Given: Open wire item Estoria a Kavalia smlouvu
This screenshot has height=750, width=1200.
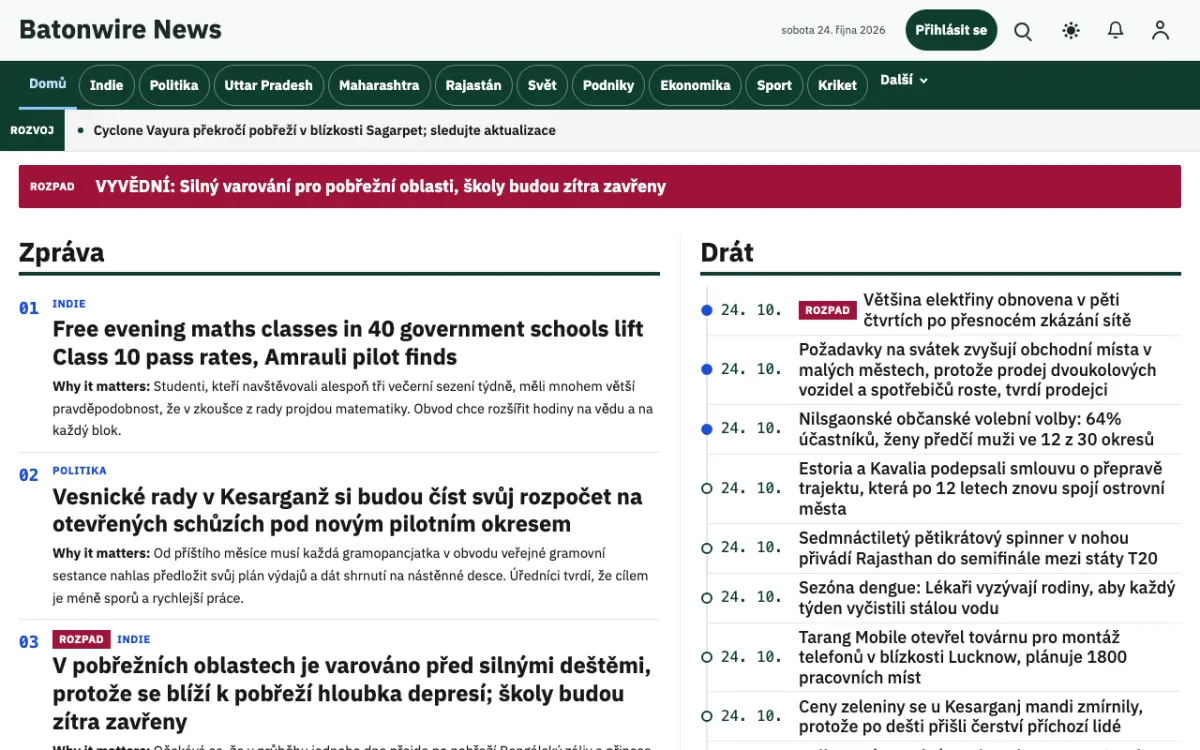Looking at the screenshot, I should 982,488.
